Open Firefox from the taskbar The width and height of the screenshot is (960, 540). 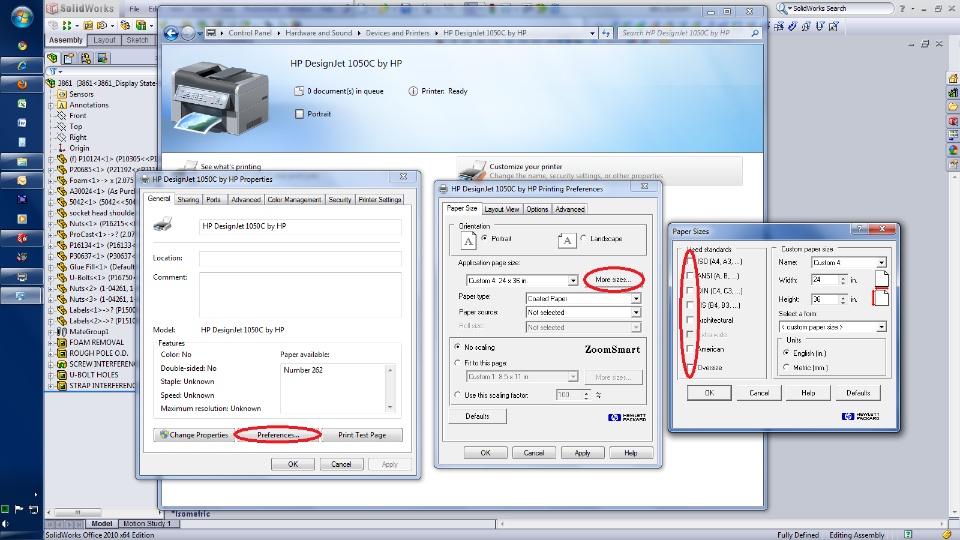point(22,84)
